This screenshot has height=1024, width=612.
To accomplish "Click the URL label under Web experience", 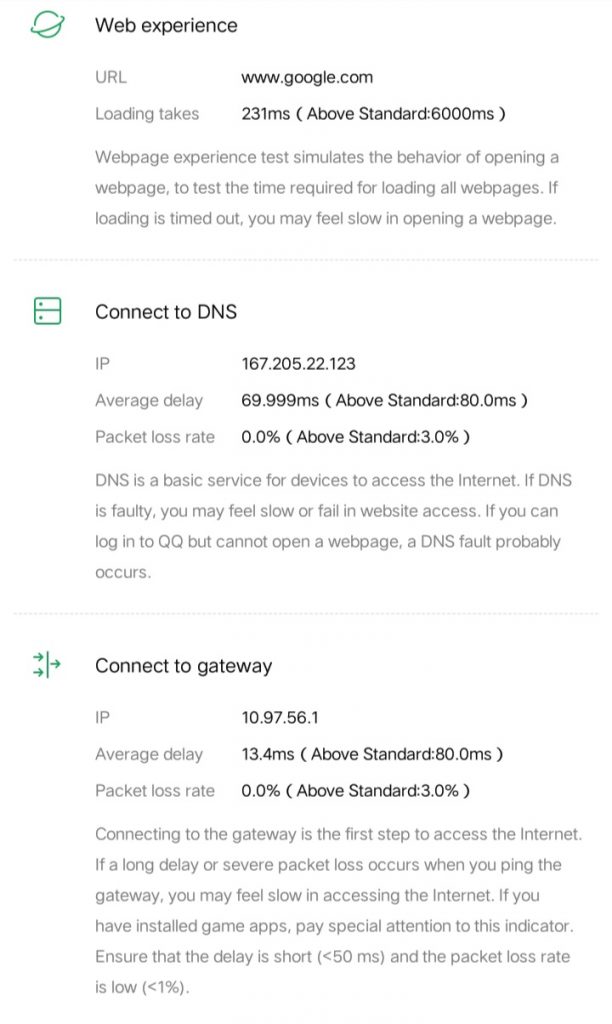I will pyautogui.click(x=111, y=77).
